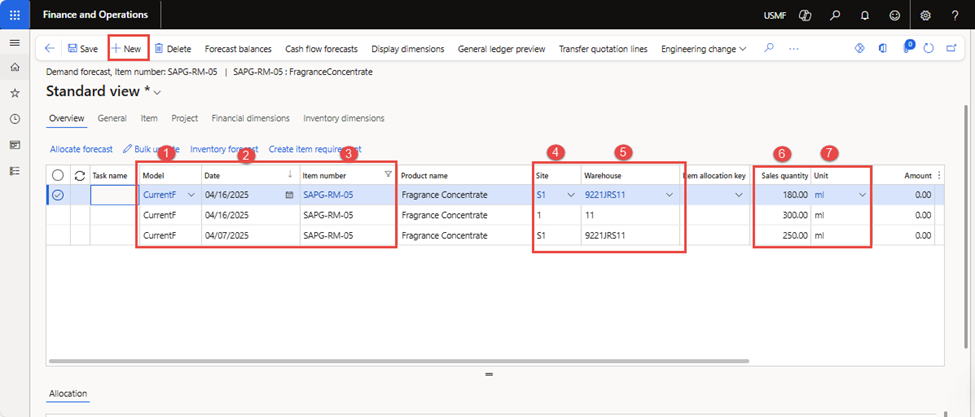This screenshot has height=417, width=975.
Task: Click the Allocate forecast link
Action: tap(81, 149)
